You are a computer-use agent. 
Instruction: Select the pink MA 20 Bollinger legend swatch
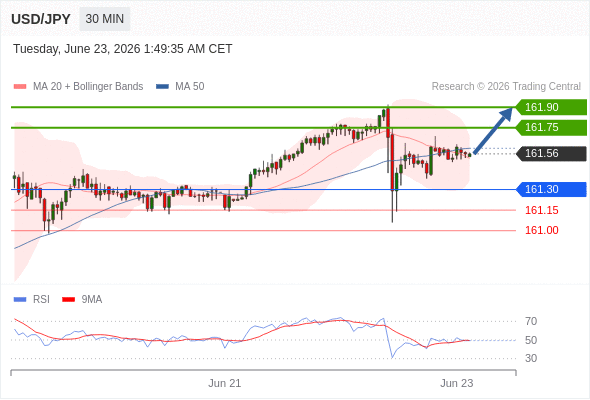(x=20, y=87)
